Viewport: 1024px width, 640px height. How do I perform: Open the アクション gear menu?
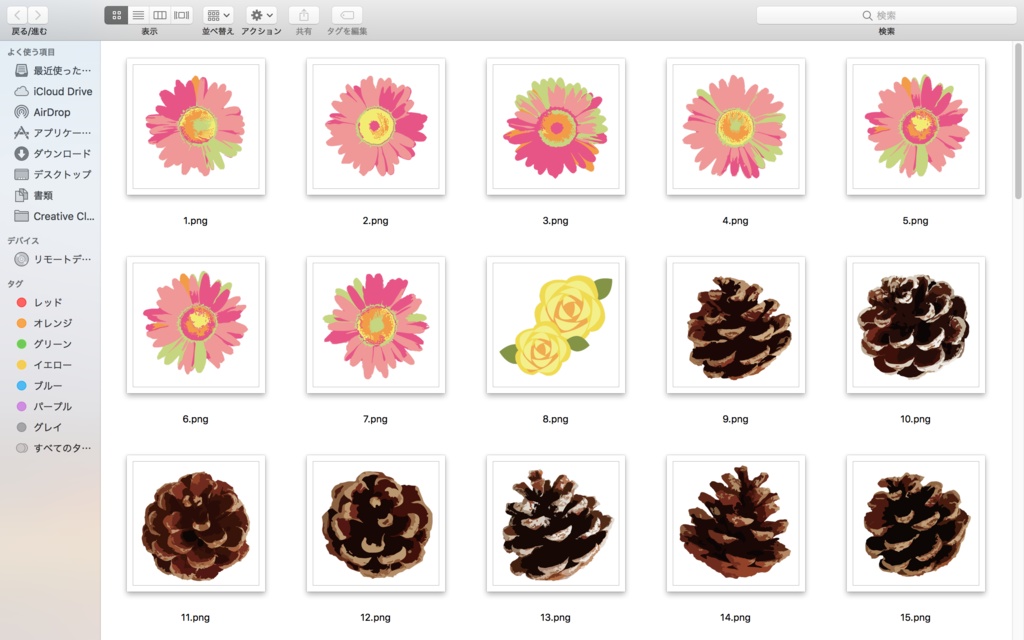pos(261,15)
